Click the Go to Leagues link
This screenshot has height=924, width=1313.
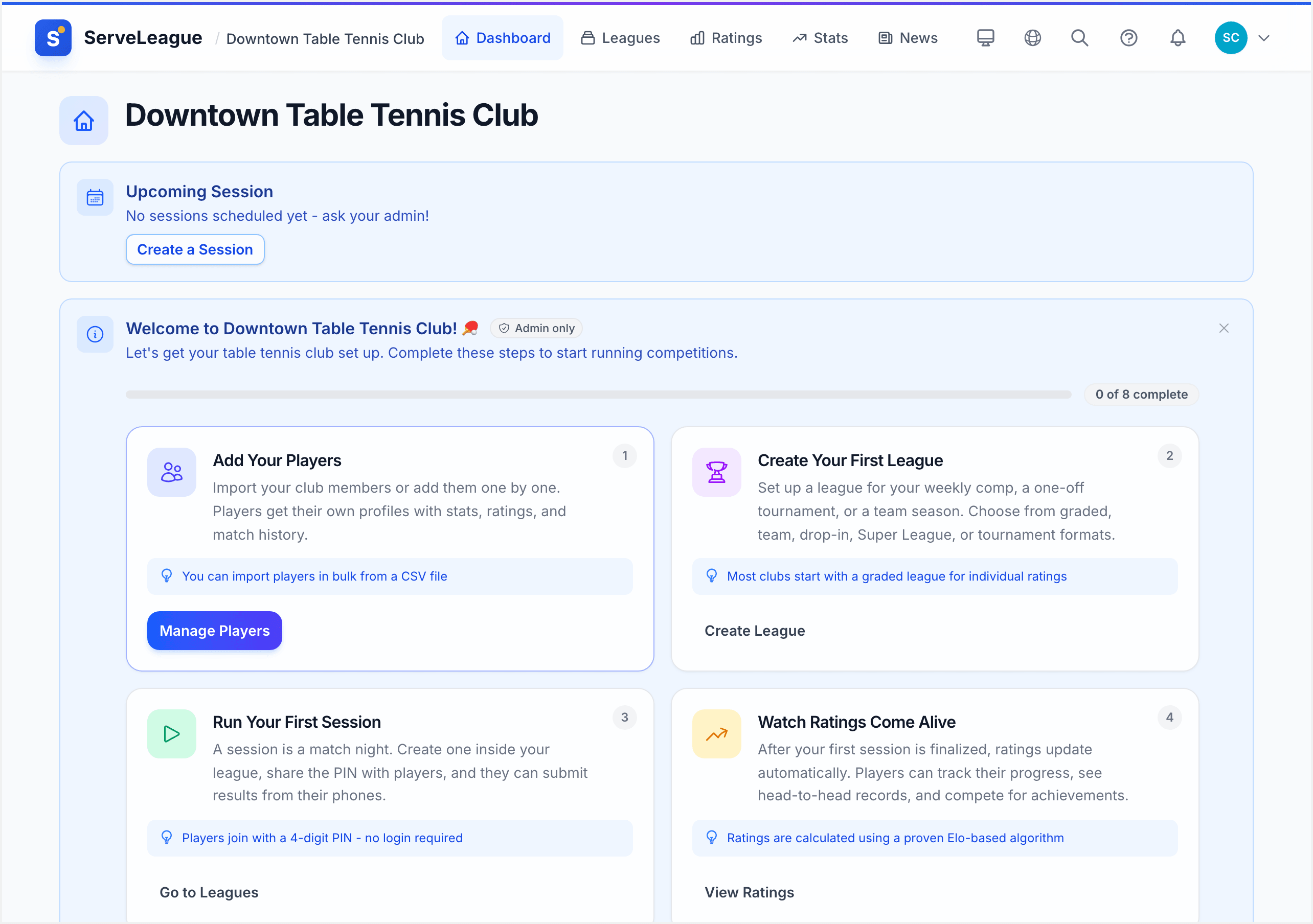coord(209,892)
